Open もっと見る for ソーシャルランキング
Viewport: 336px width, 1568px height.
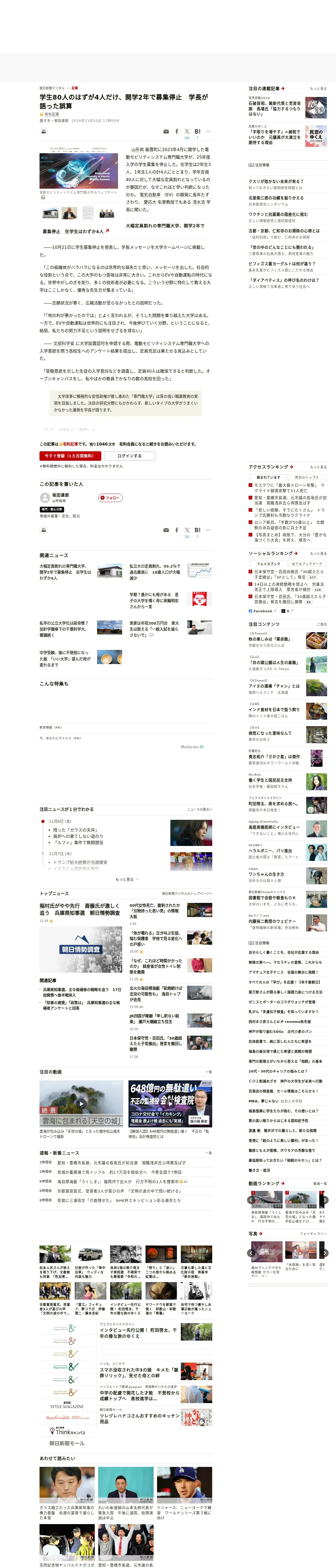tap(318, 553)
